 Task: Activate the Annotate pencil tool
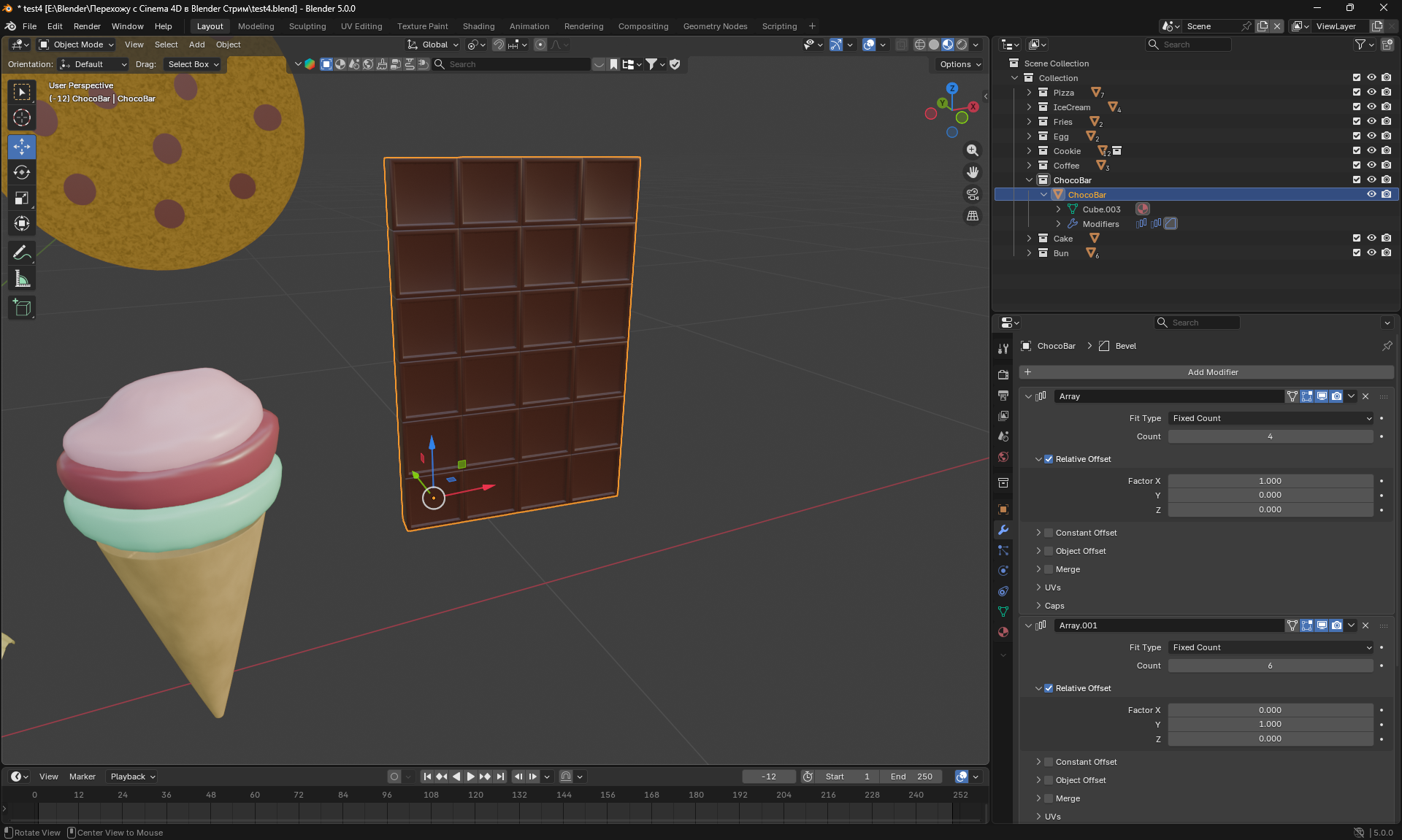click(22, 253)
